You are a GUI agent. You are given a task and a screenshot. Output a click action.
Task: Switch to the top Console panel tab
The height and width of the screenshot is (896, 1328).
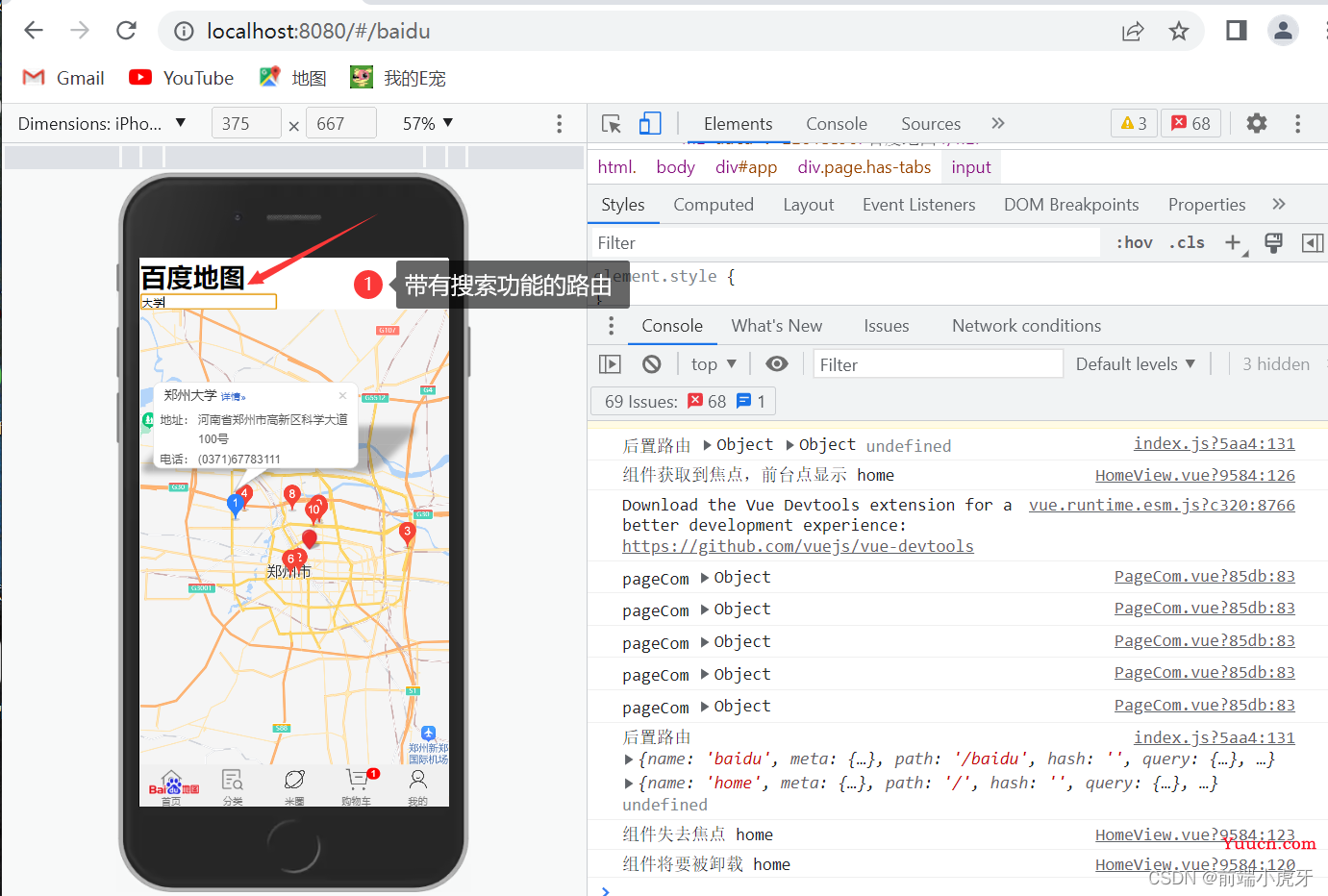[837, 123]
